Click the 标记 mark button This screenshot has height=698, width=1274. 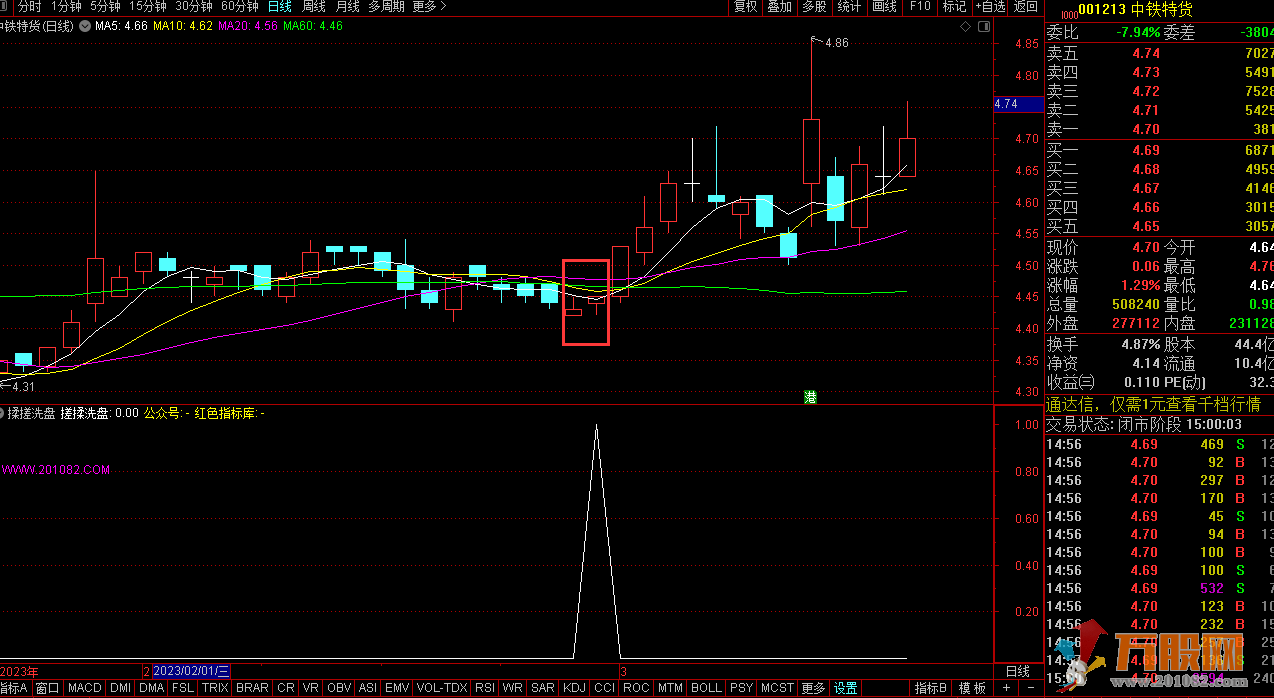click(954, 6)
